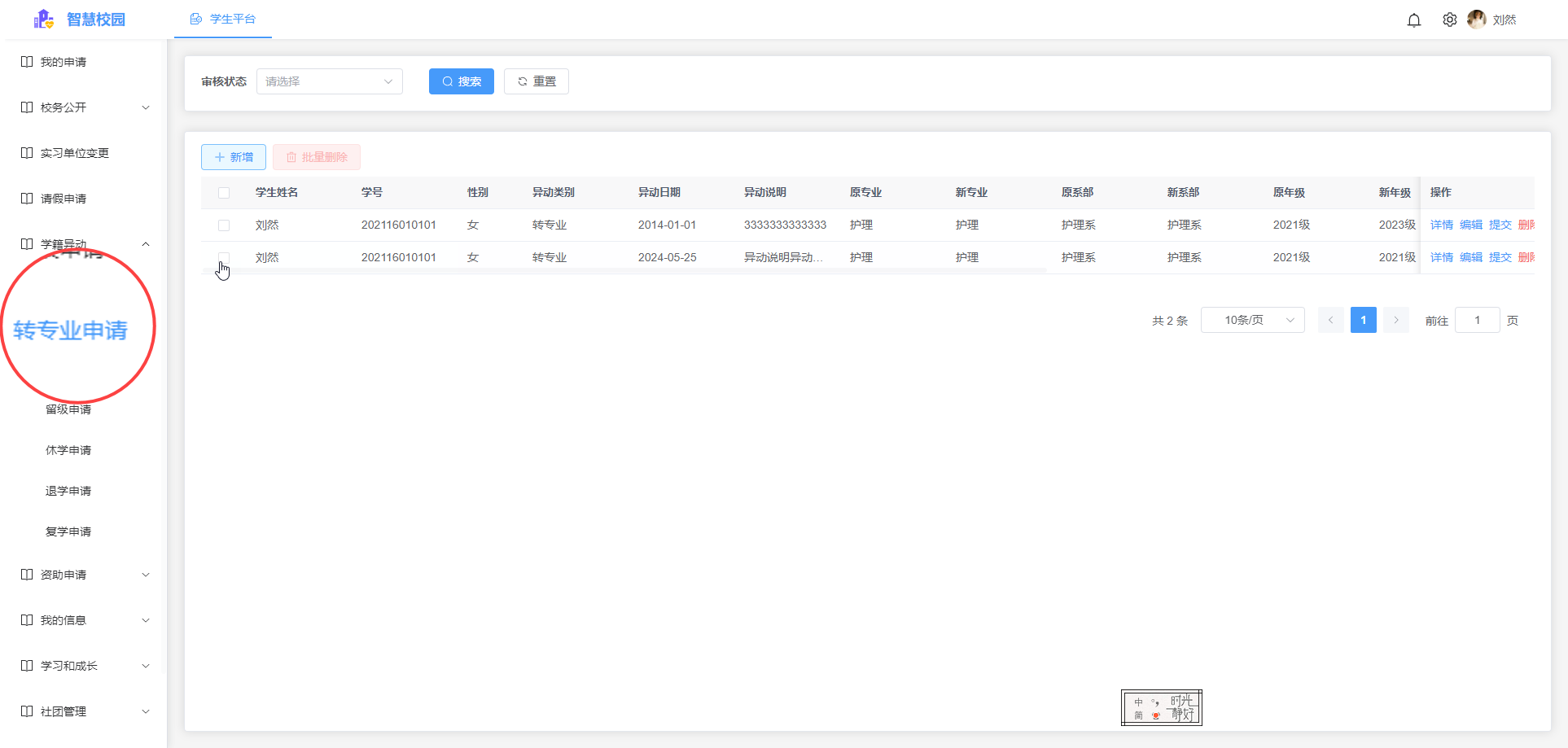Click the book icon beside 我的申请
The width and height of the screenshot is (1568, 748).
click(x=27, y=62)
